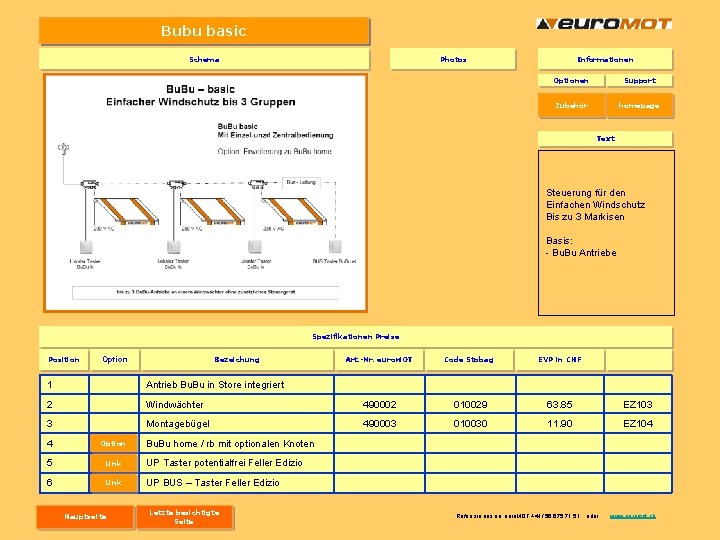Click the EZ103 cell
This screenshot has height=540, width=720.
(x=638, y=405)
